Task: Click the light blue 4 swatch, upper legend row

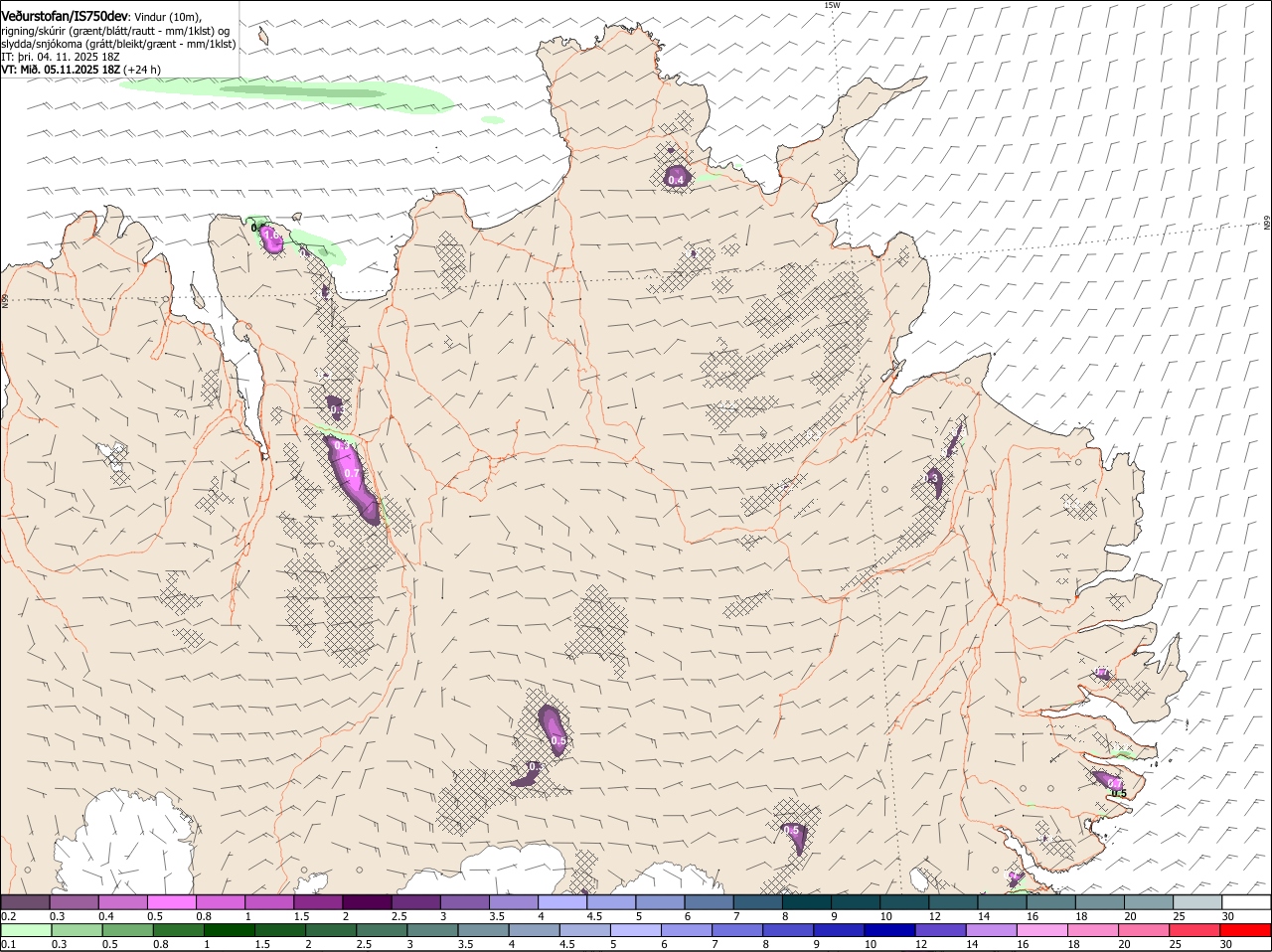Action: 562,901
